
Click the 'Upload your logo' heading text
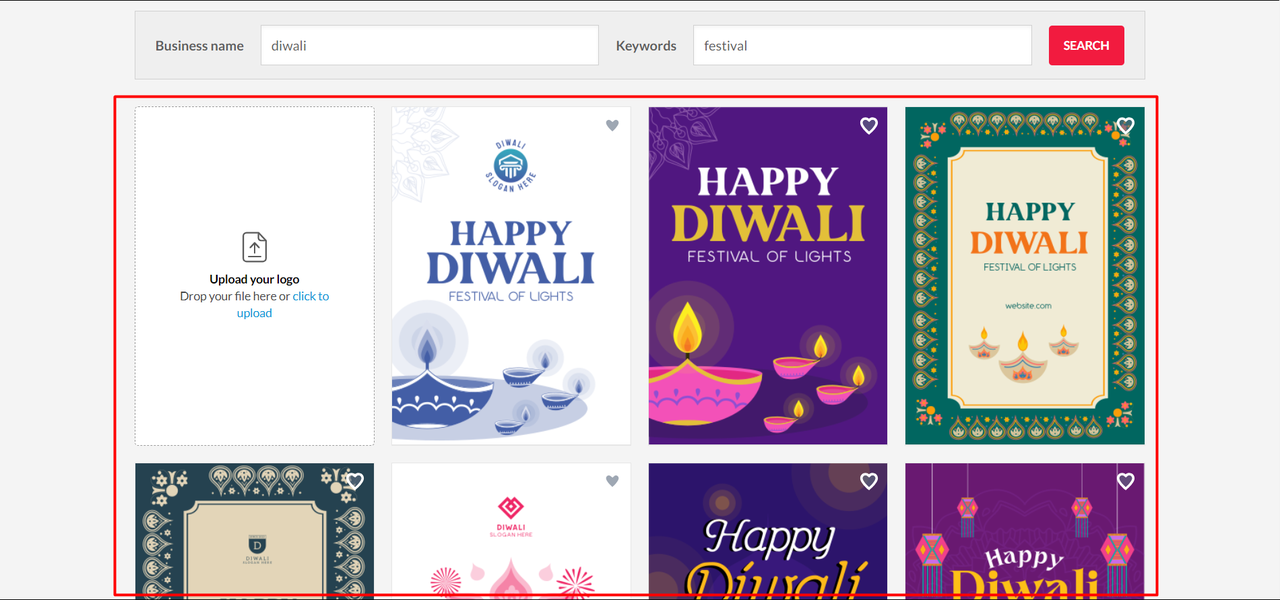pos(255,279)
